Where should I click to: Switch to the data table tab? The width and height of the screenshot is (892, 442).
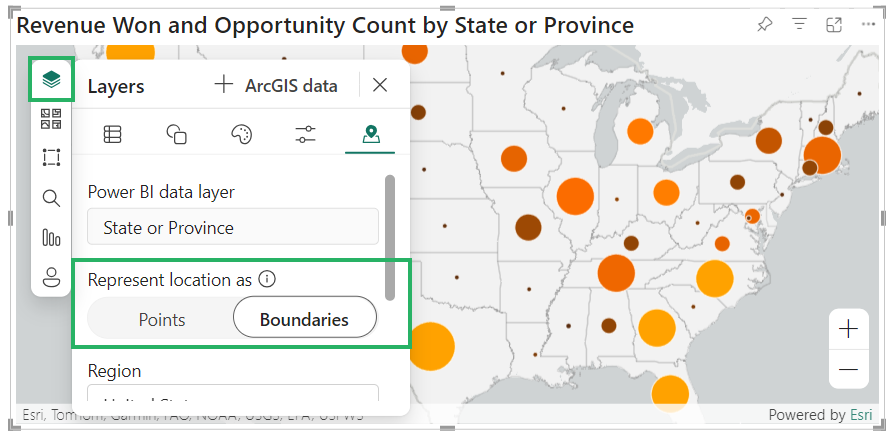113,134
